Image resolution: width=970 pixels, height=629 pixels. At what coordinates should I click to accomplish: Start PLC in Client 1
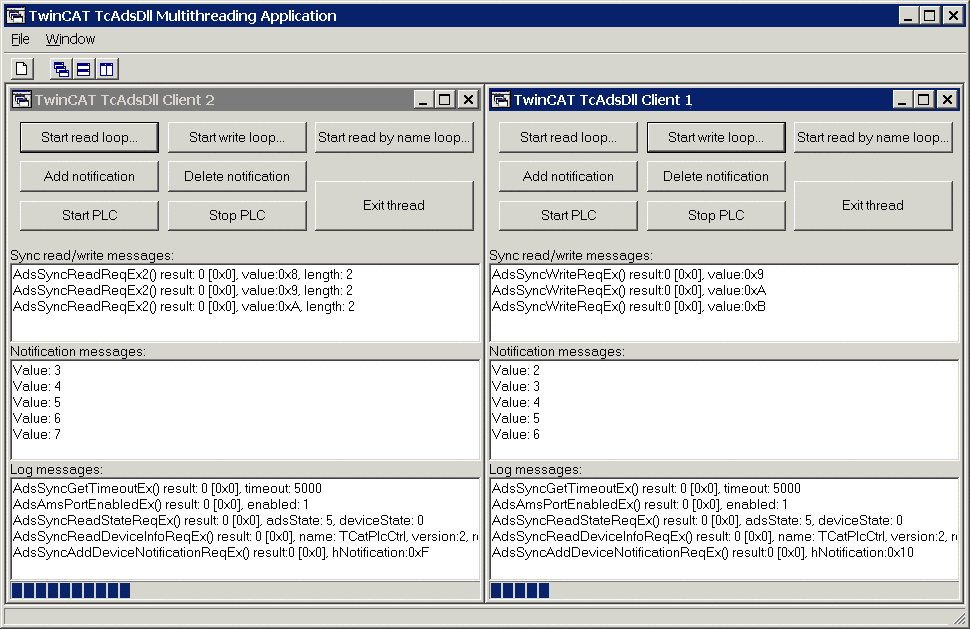(568, 215)
